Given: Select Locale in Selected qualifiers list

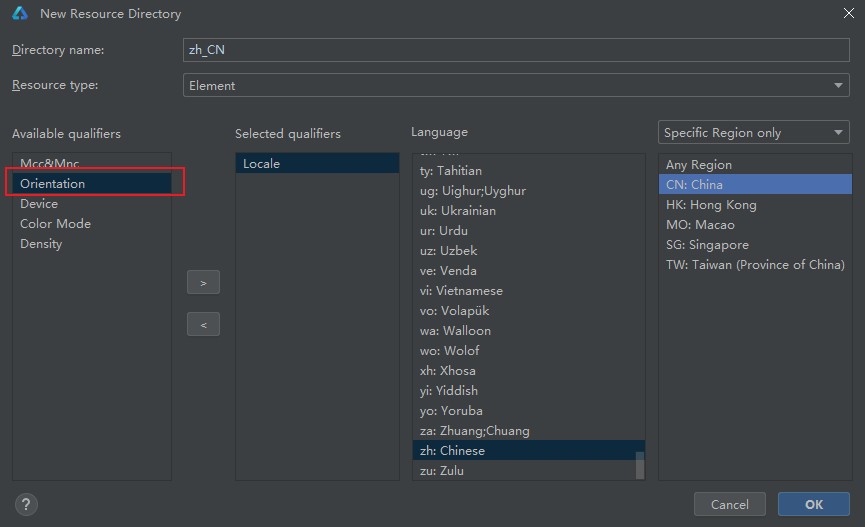Looking at the screenshot, I should pyautogui.click(x=262, y=164).
